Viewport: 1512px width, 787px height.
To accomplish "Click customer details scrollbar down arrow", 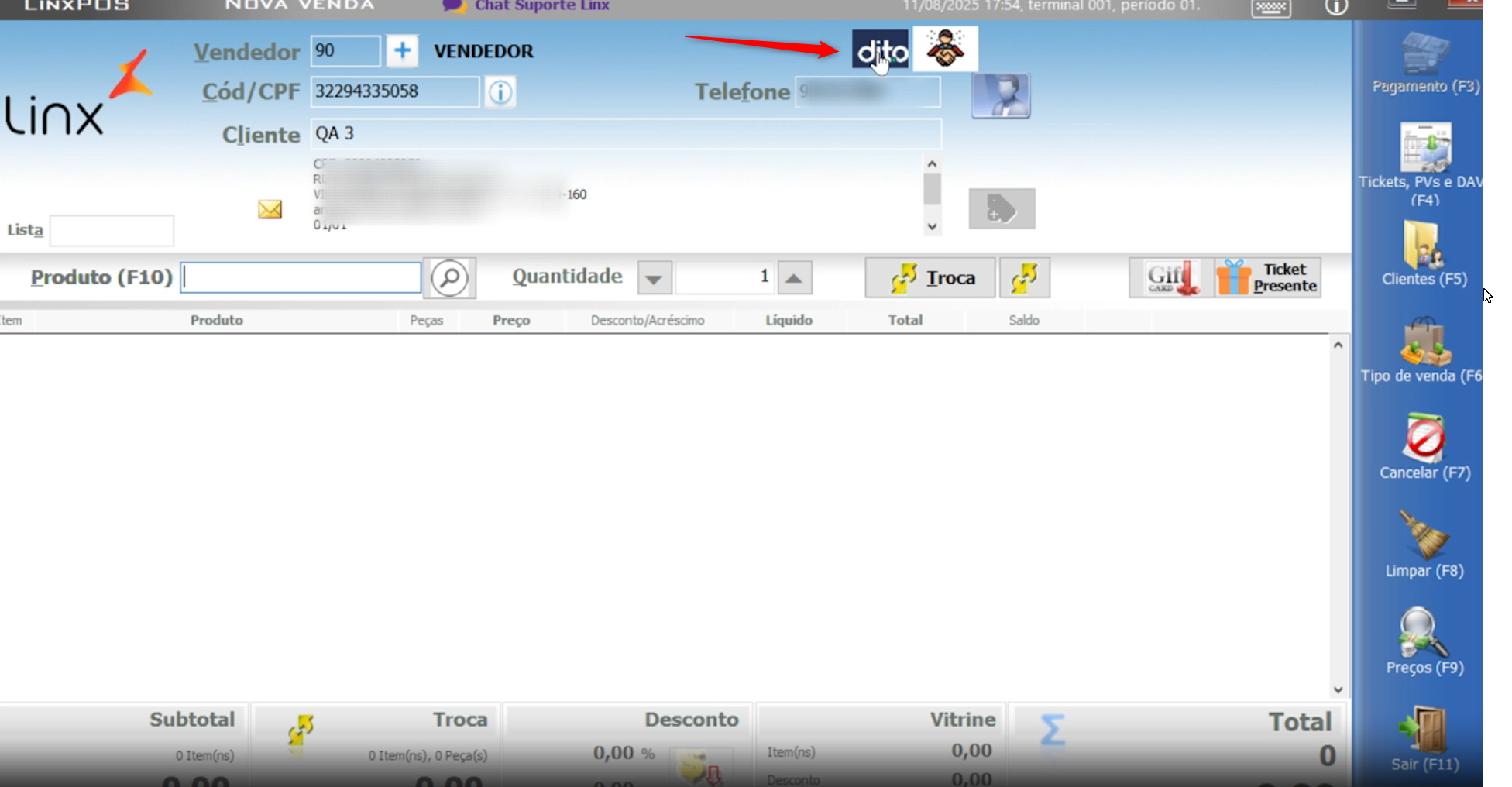I will pos(933,227).
